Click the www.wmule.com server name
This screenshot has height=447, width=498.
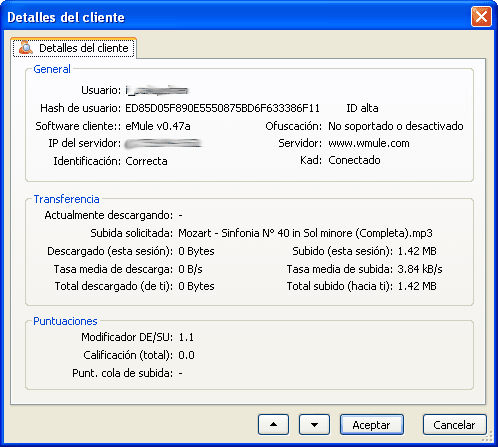(x=369, y=143)
